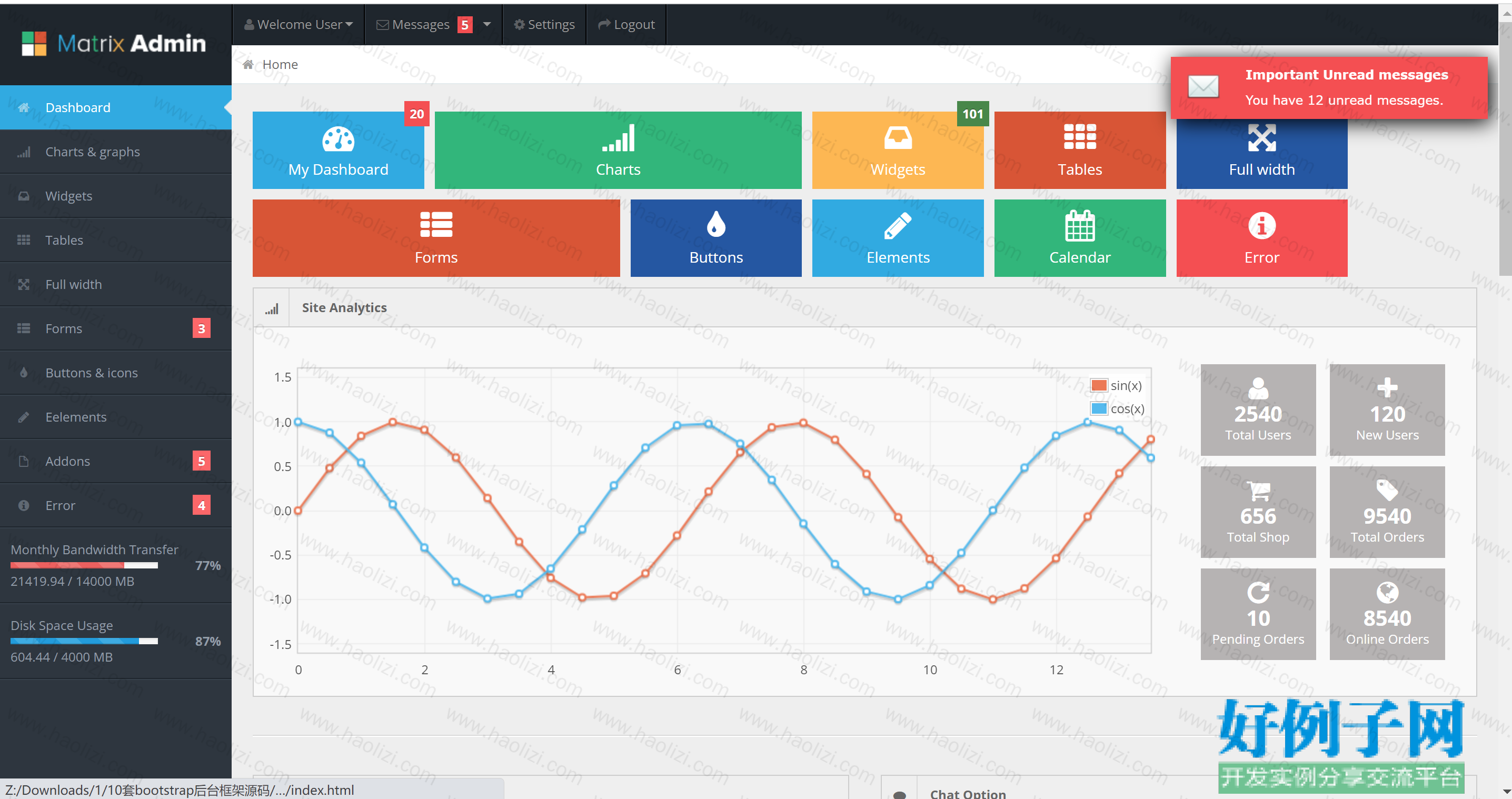Expand the Messages dropdown caret

coord(487,25)
